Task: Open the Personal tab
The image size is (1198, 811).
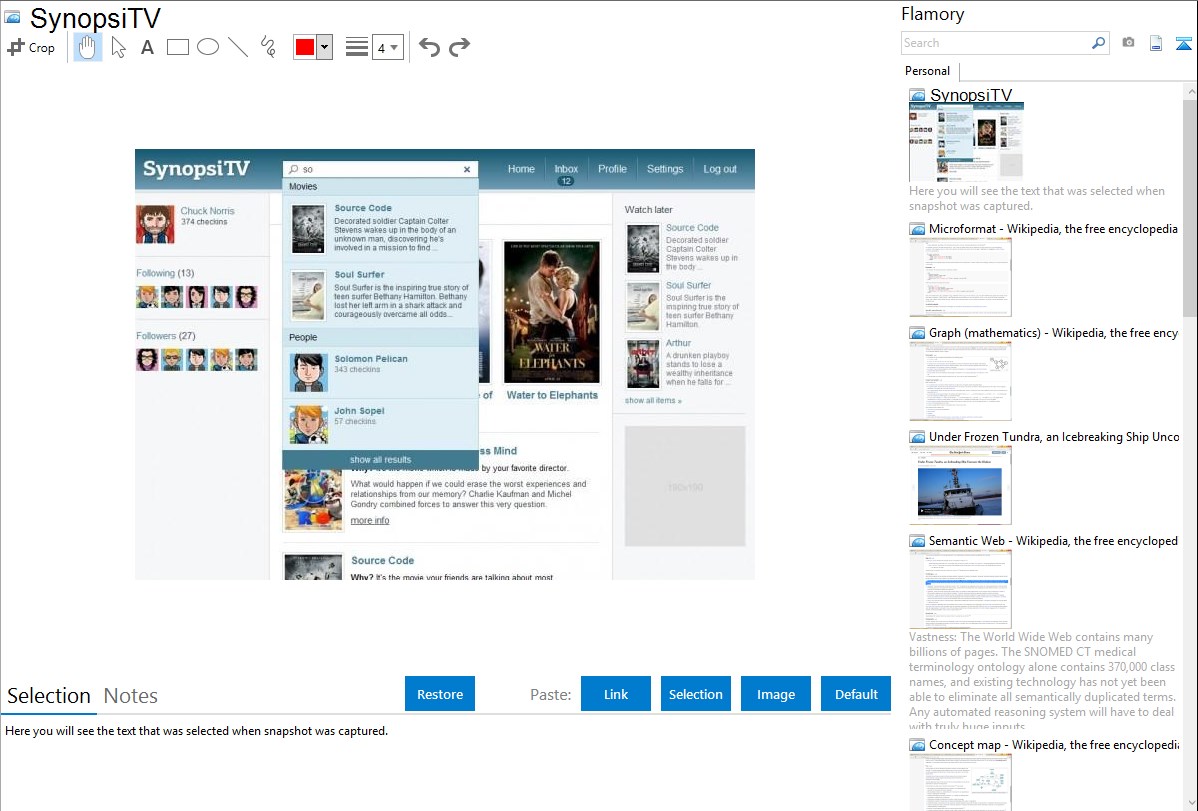Action: click(x=927, y=71)
